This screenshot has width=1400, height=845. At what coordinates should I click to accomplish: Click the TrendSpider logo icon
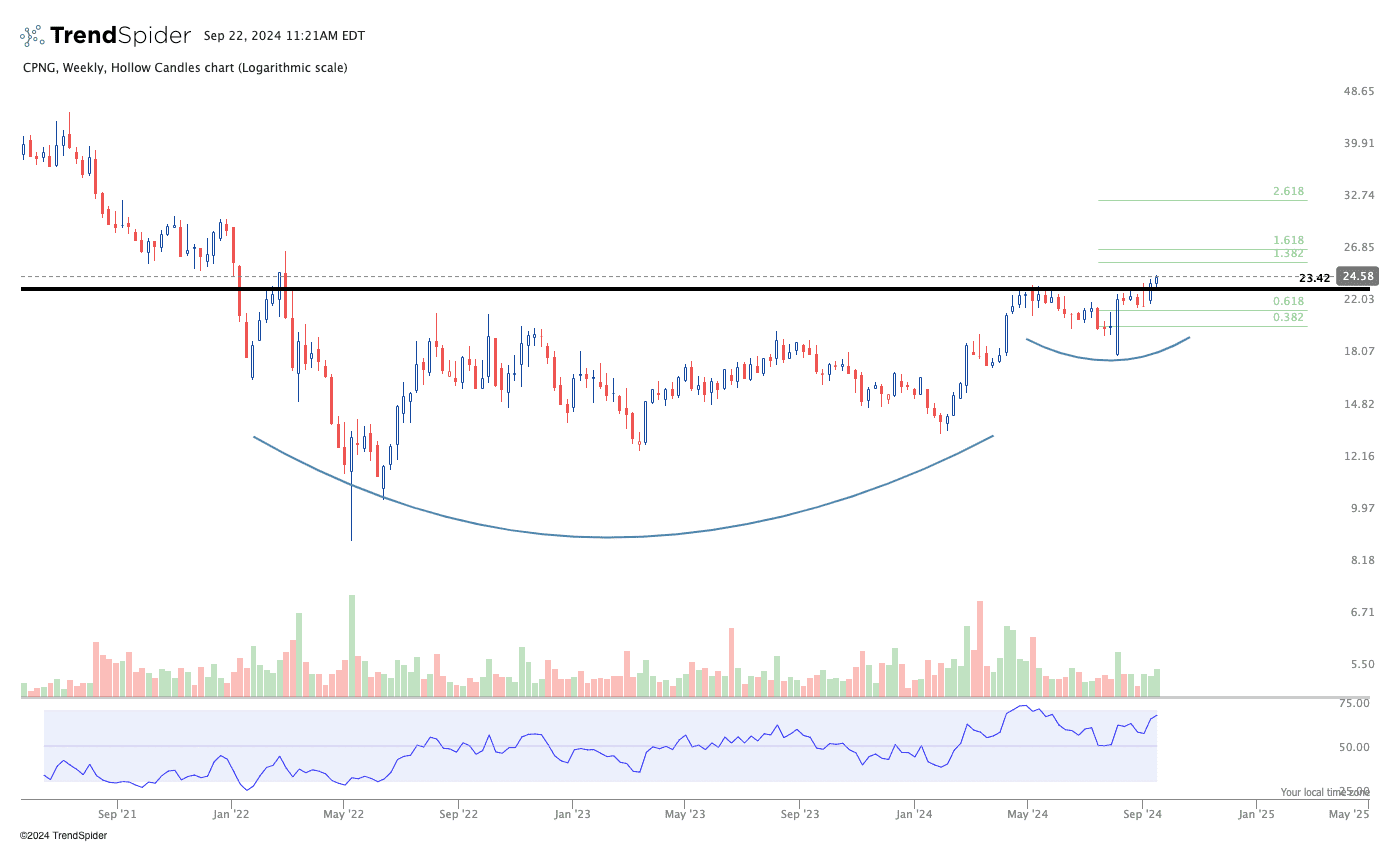[x=32, y=36]
